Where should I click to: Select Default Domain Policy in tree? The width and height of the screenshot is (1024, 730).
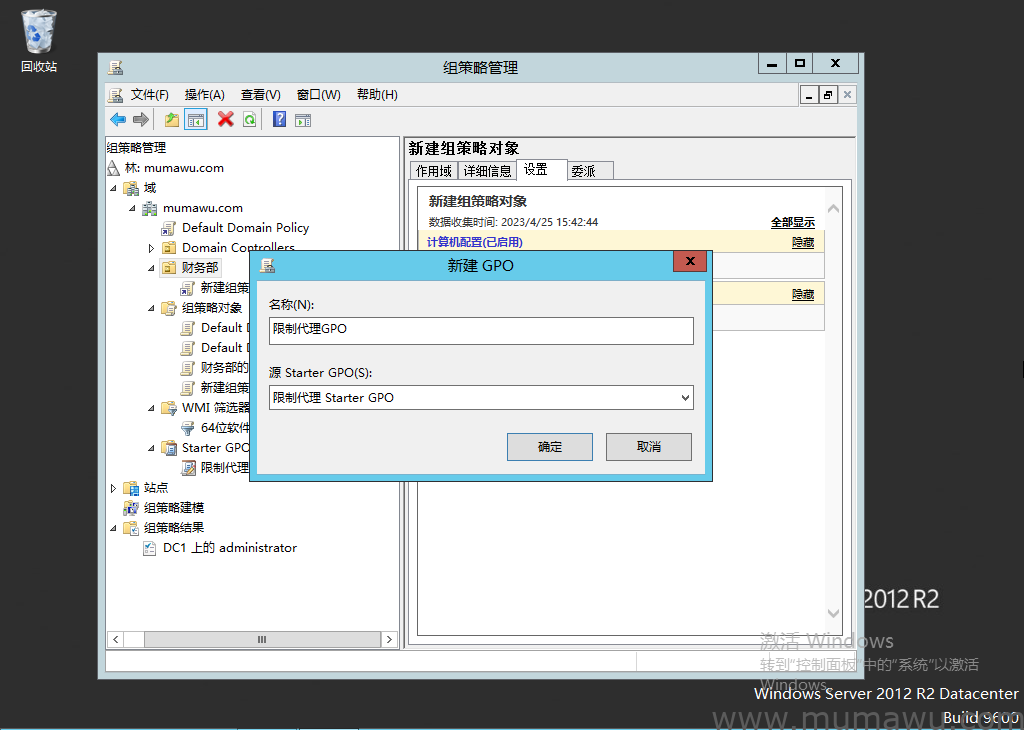tap(245, 228)
